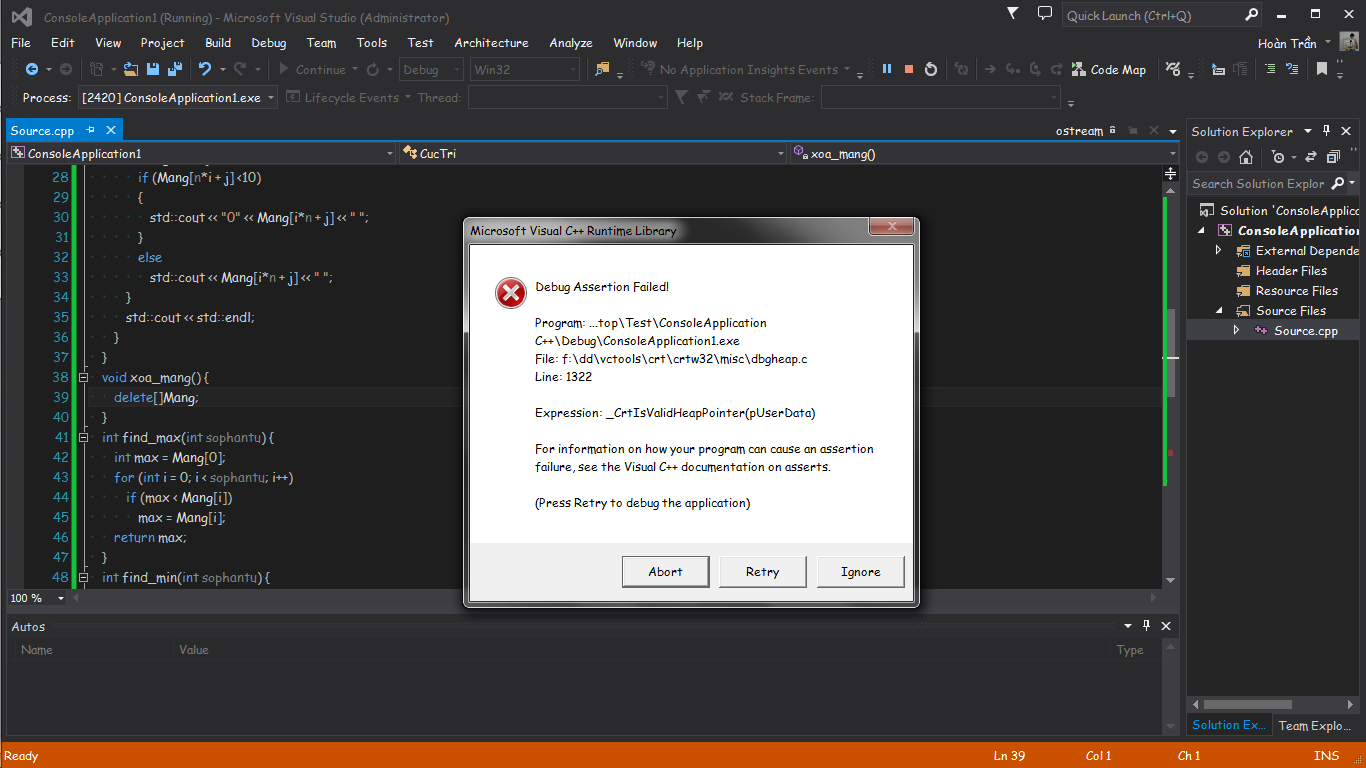Open the Solution Explorer search options arrow
Image resolution: width=1366 pixels, height=768 pixels.
1352,183
